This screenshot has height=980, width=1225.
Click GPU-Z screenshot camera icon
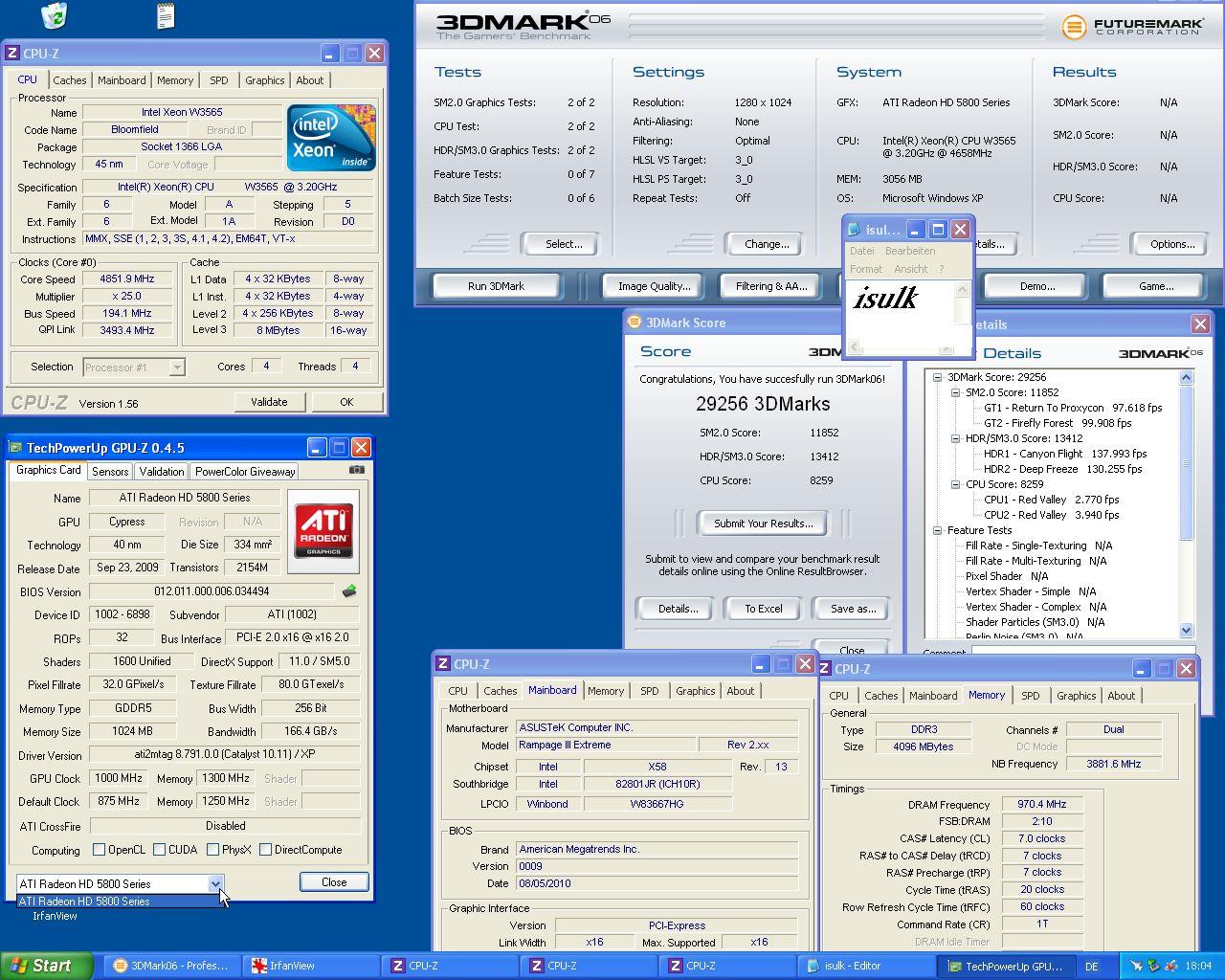point(357,470)
